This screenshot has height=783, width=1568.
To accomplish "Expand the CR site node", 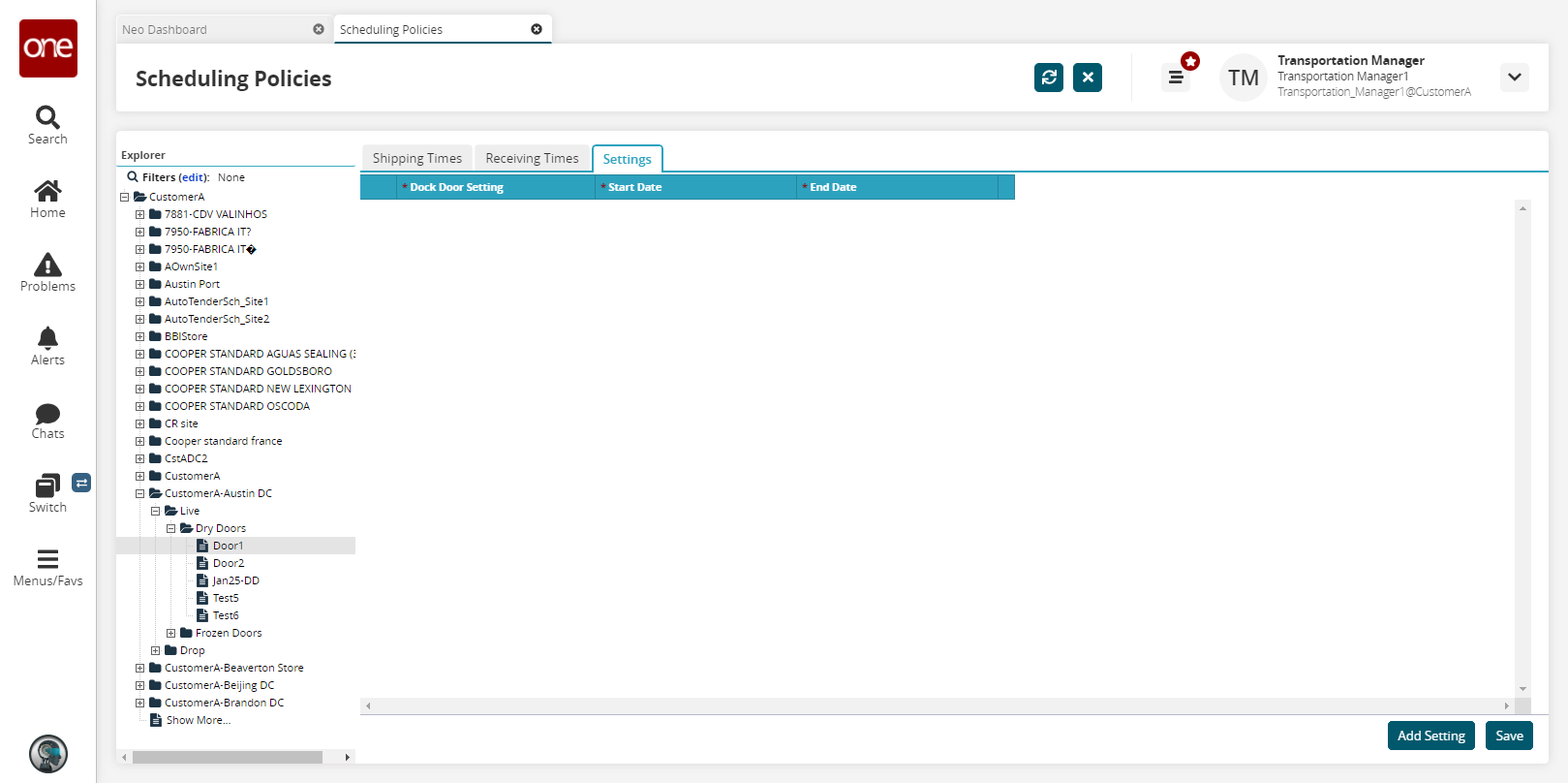I will 140,423.
